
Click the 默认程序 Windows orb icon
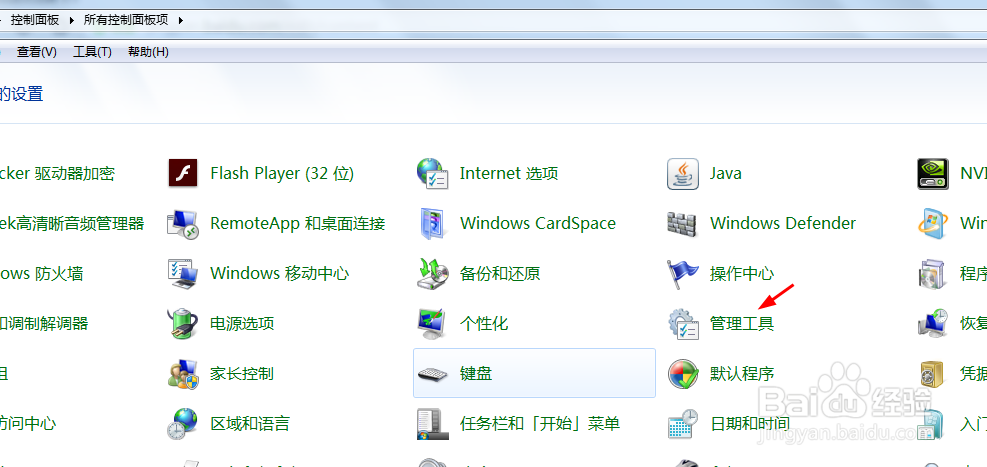[682, 374]
